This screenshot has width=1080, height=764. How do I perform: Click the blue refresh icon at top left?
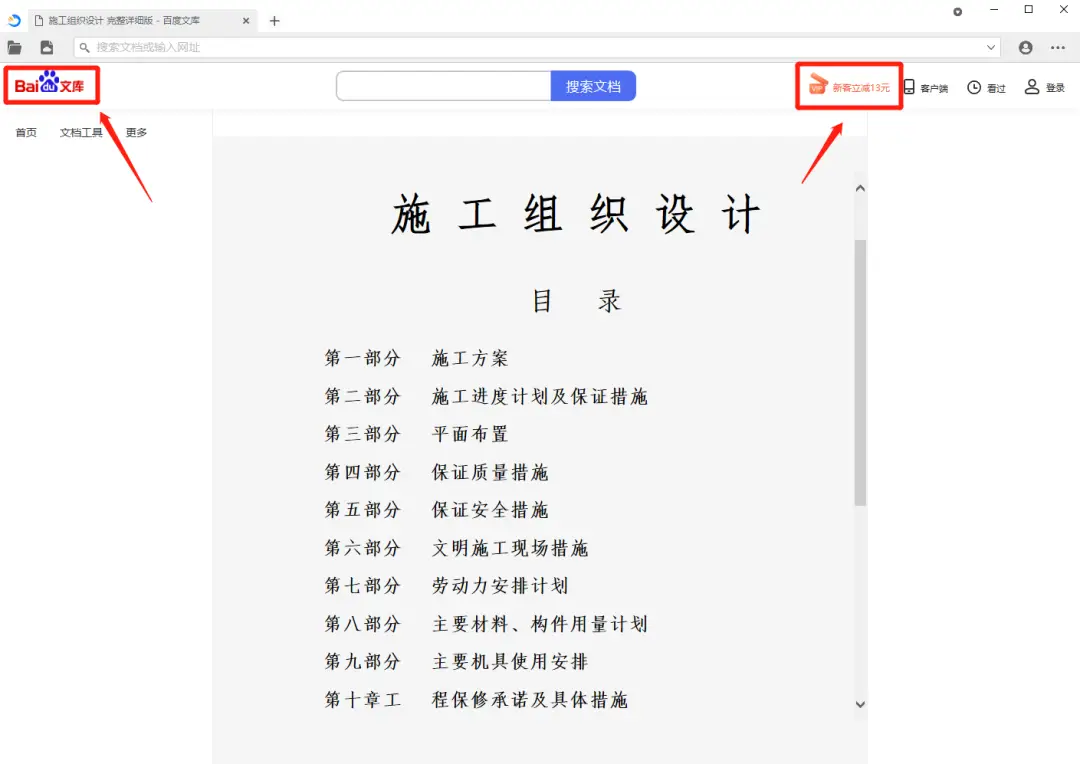13,20
